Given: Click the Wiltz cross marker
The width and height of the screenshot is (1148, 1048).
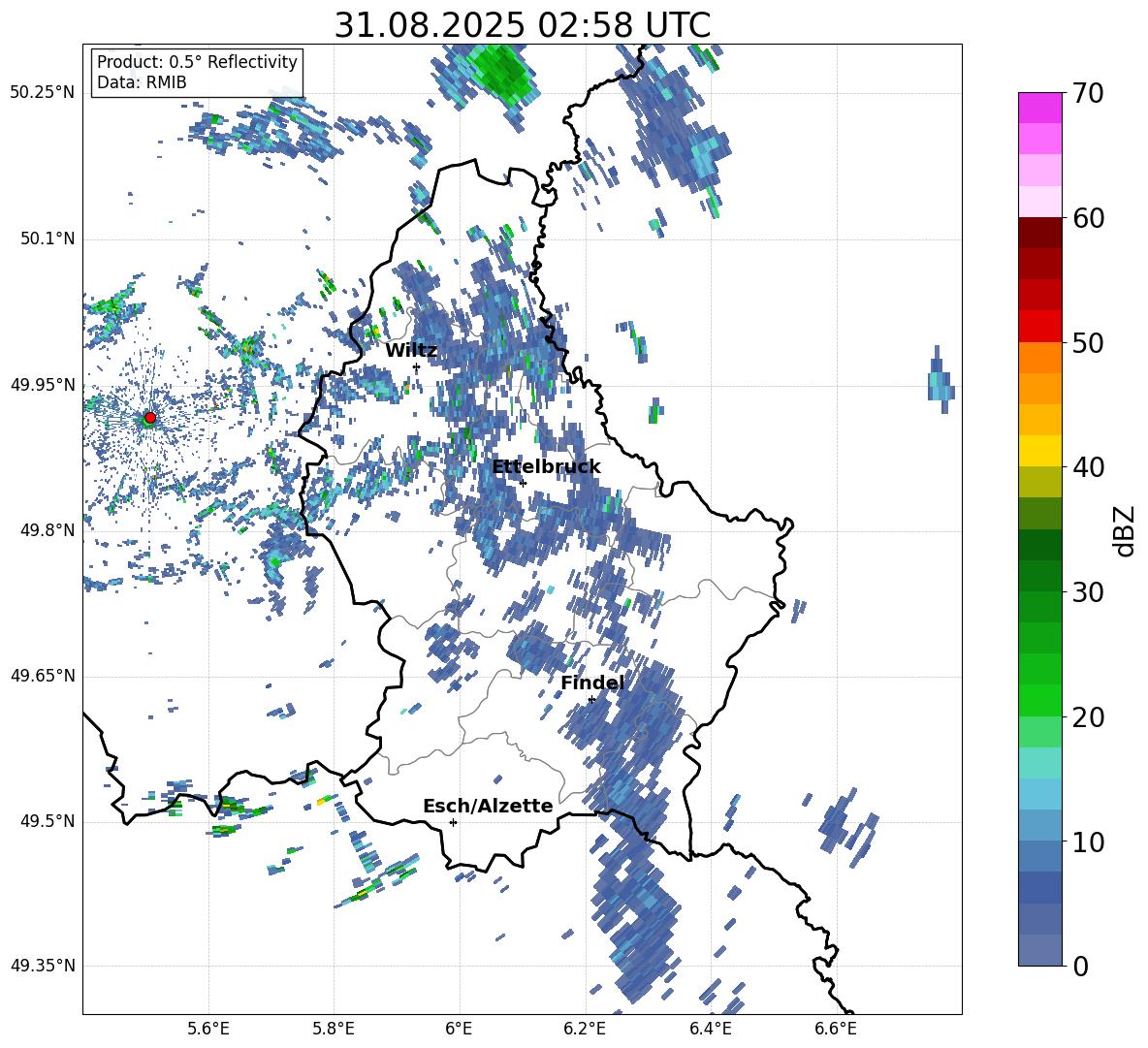Looking at the screenshot, I should pyautogui.click(x=417, y=367).
